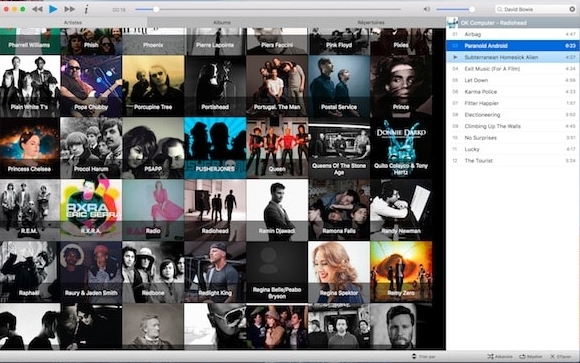Toggle Aléatoire shuffle mode
This screenshot has height=363, width=580.
[500, 356]
